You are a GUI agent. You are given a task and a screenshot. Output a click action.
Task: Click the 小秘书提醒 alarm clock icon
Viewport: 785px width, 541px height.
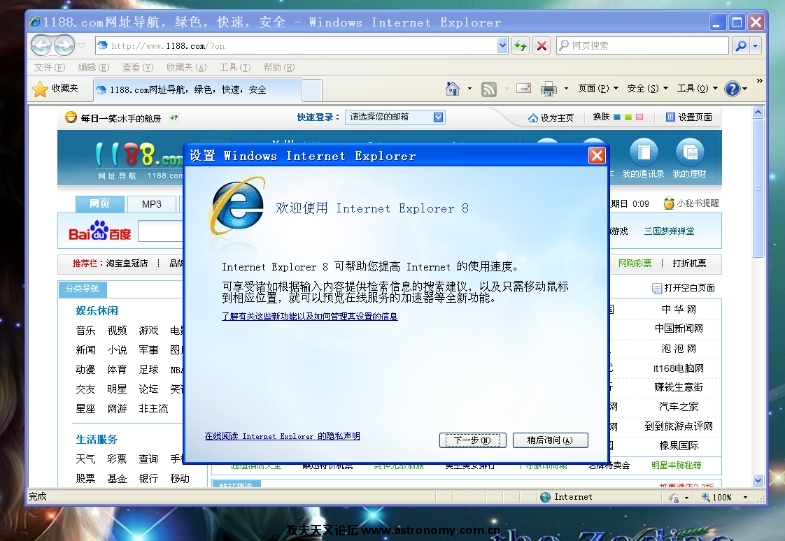[x=669, y=203]
